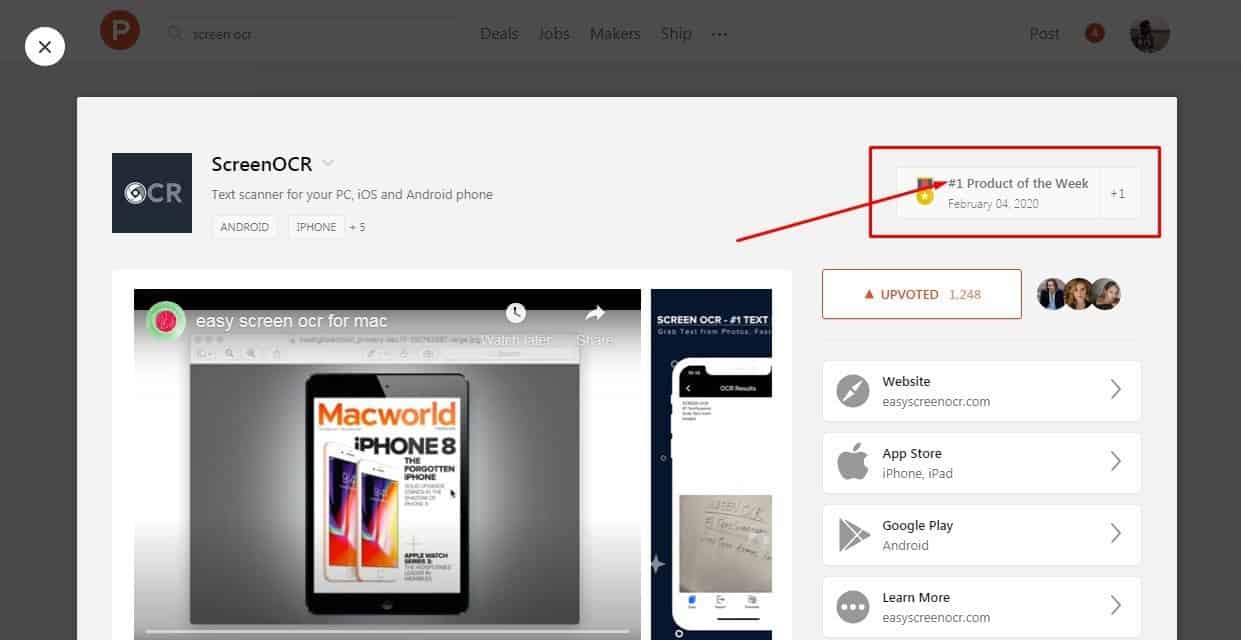Expand the +1 additional badges

pos(1117,193)
